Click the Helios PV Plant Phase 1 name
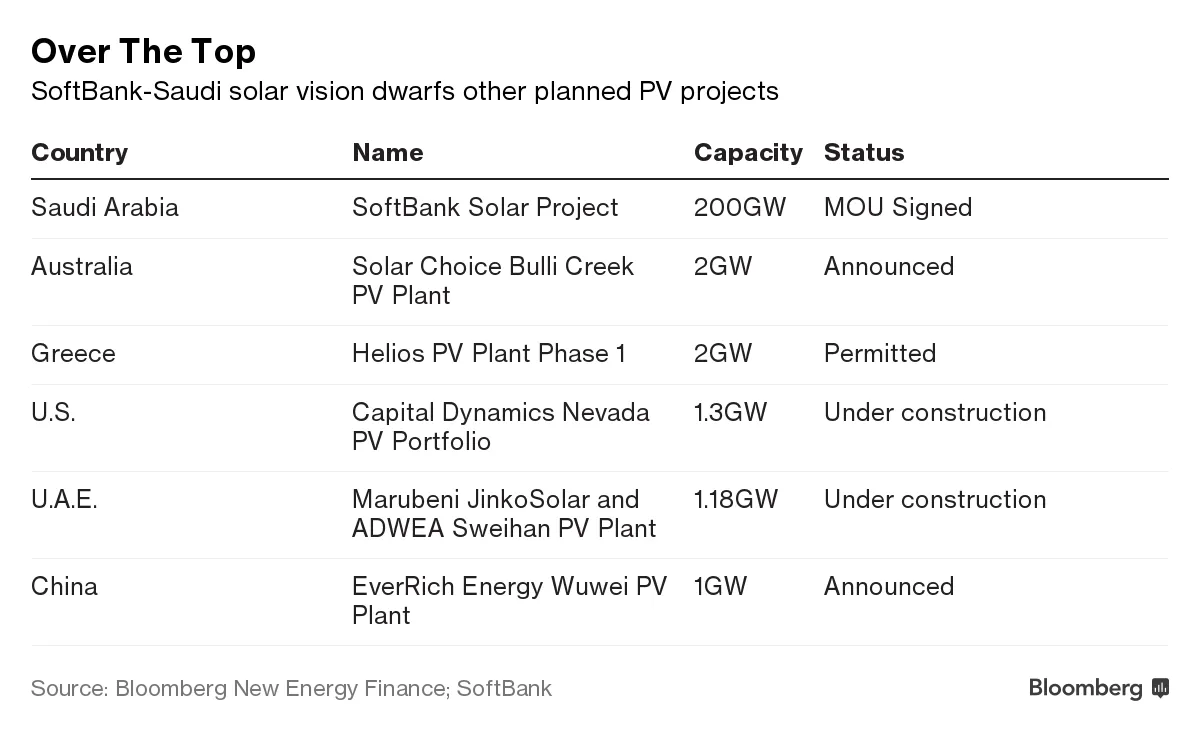Viewport: 1200px width, 732px height. [x=488, y=353]
